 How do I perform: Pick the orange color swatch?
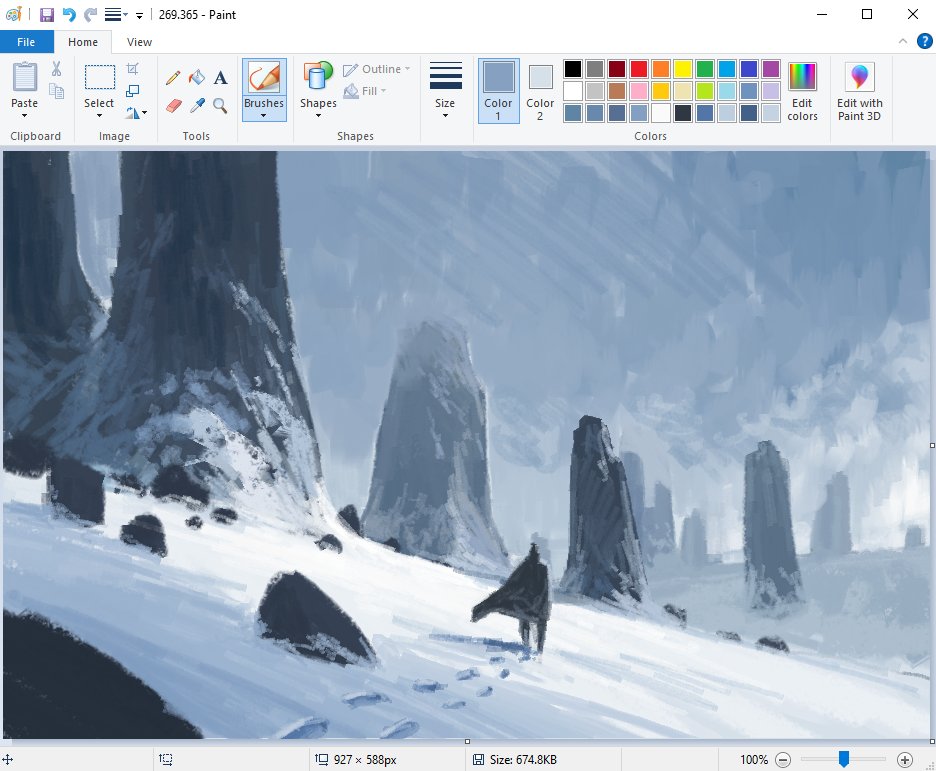coord(661,69)
